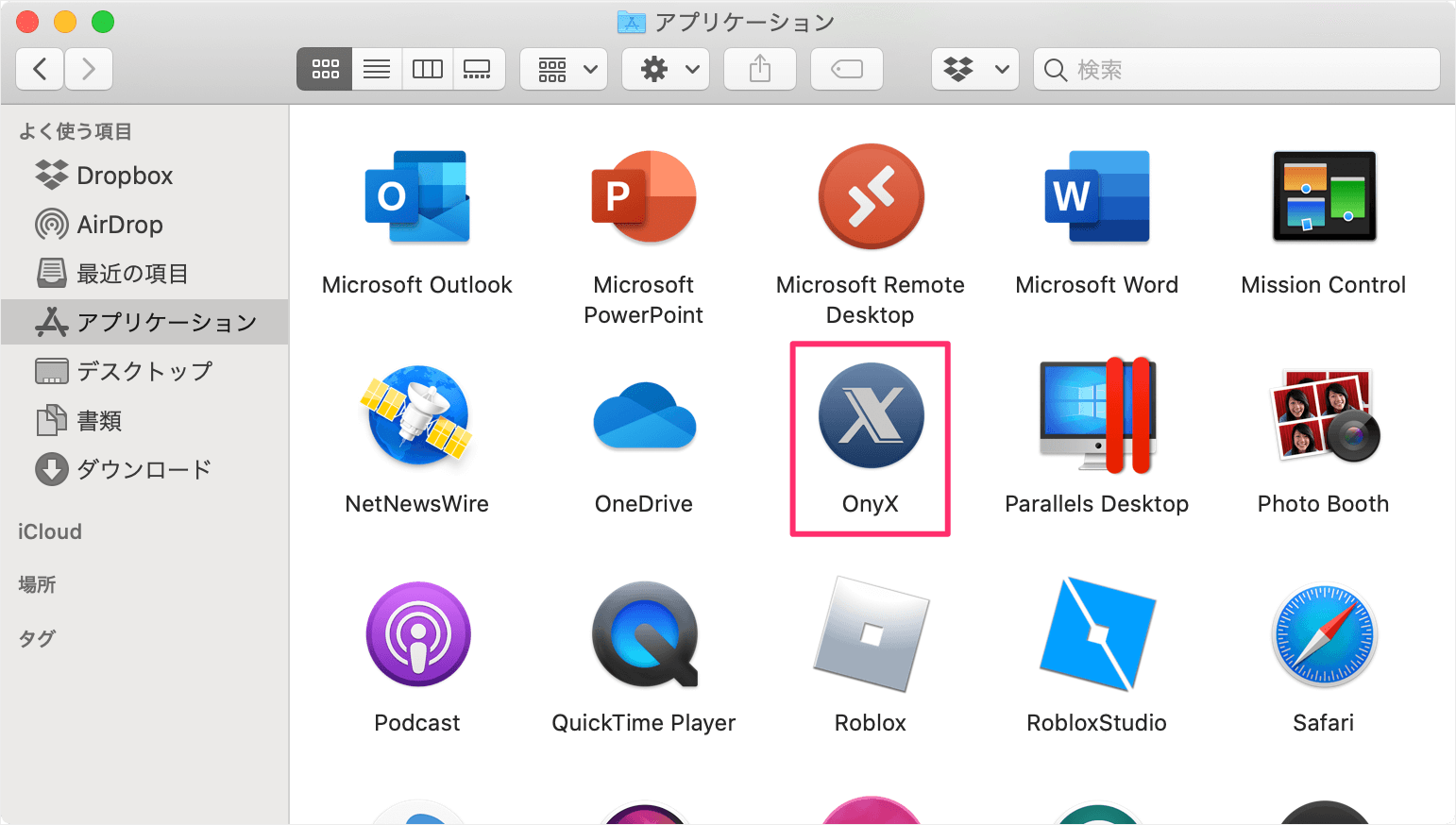
Task: Click the NetNewsWire name label
Action: point(417,504)
